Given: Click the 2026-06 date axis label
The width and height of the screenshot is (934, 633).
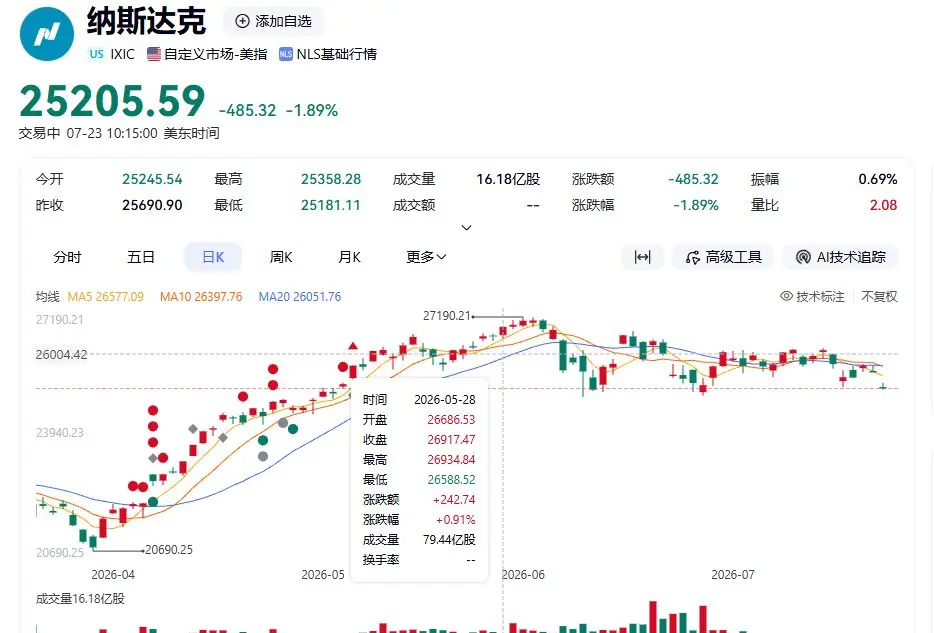Looking at the screenshot, I should [x=523, y=575].
